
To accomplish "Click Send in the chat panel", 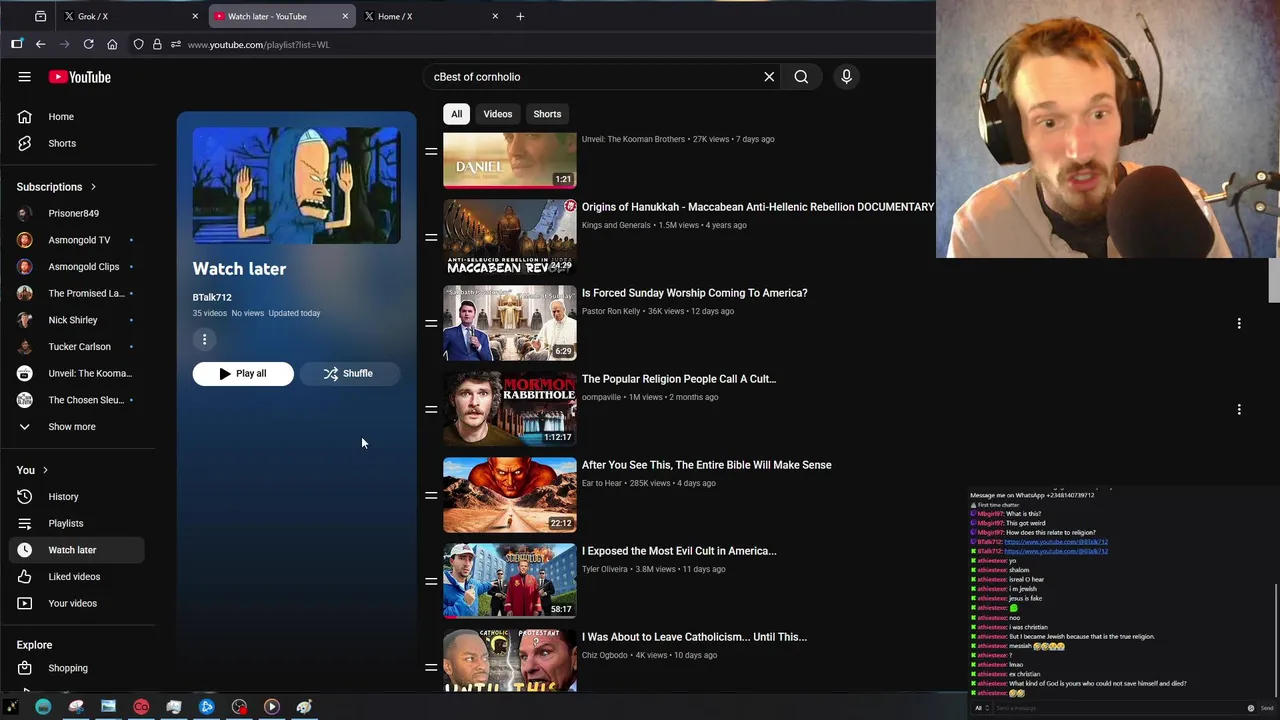I will (x=1266, y=708).
